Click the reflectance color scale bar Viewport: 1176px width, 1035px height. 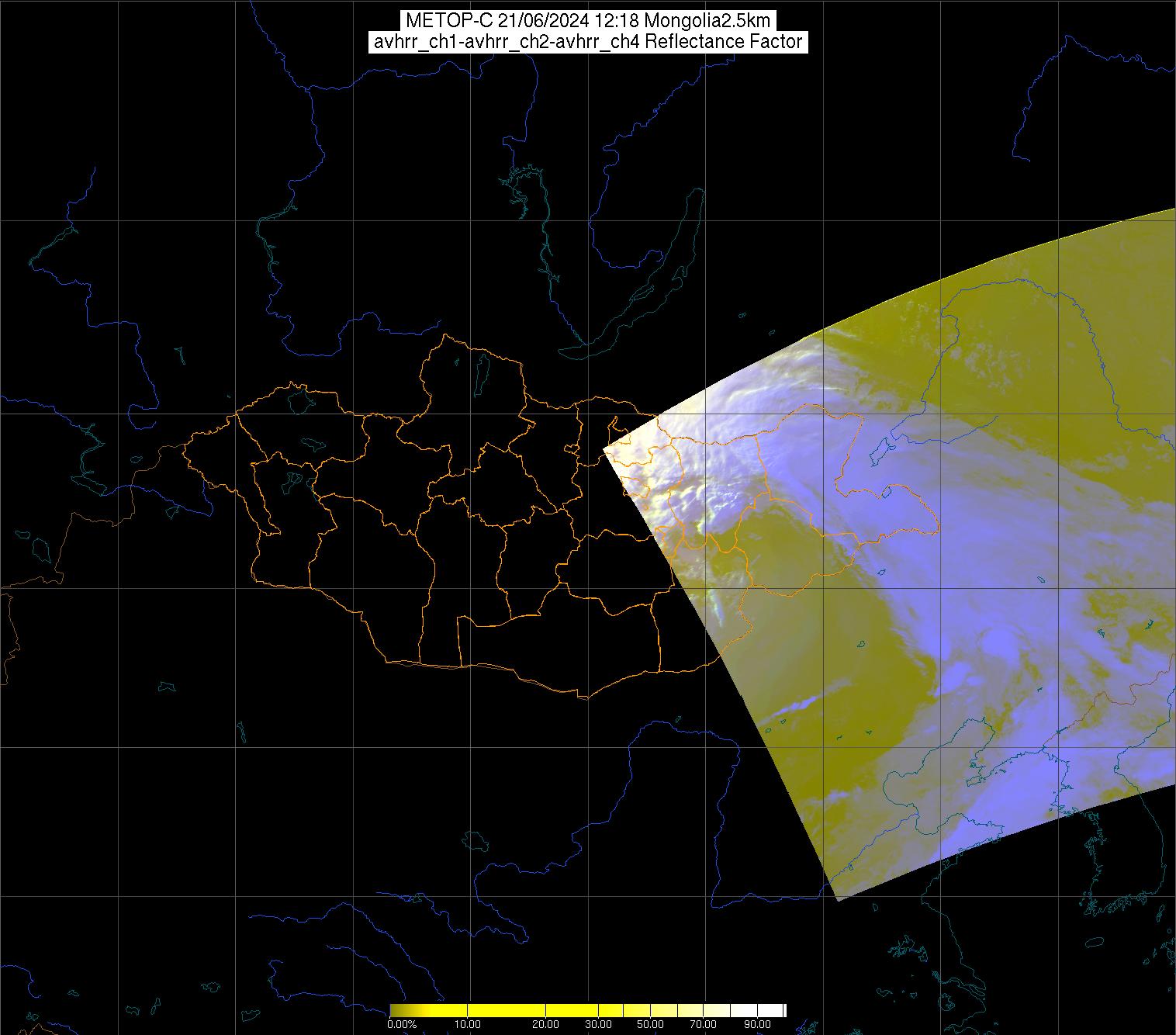(588, 1010)
